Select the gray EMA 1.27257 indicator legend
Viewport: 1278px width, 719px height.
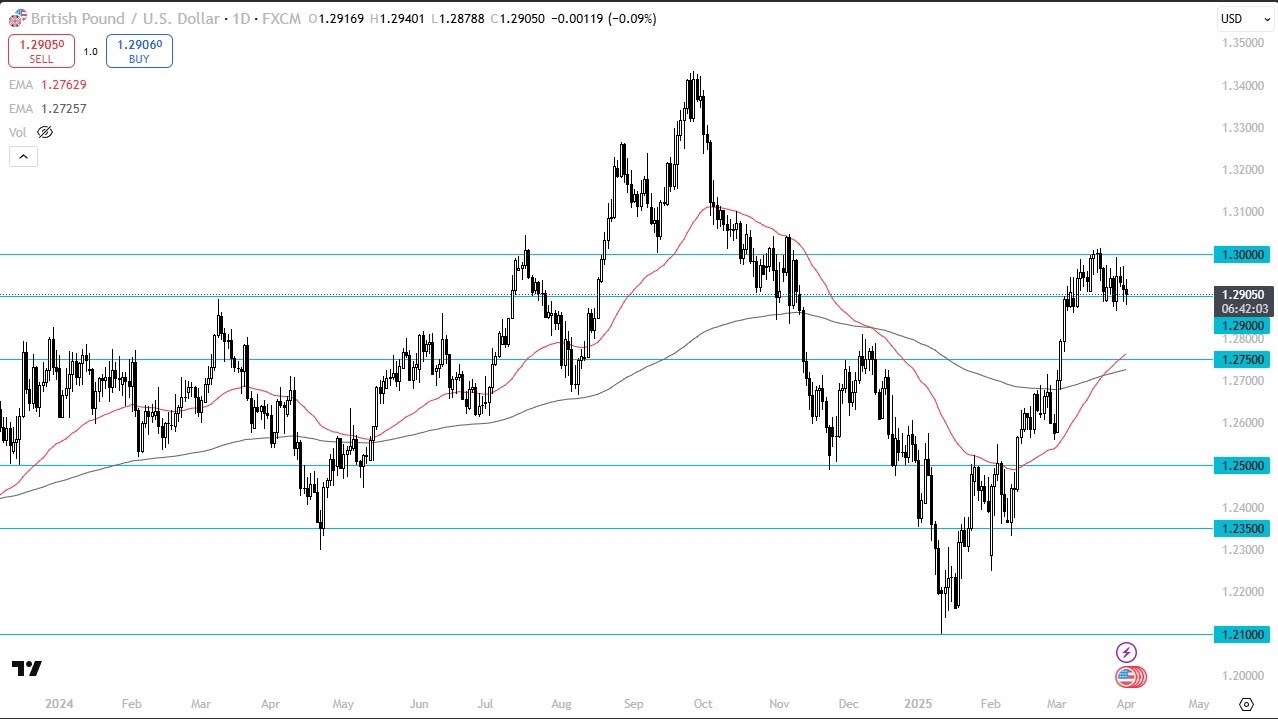(48, 108)
